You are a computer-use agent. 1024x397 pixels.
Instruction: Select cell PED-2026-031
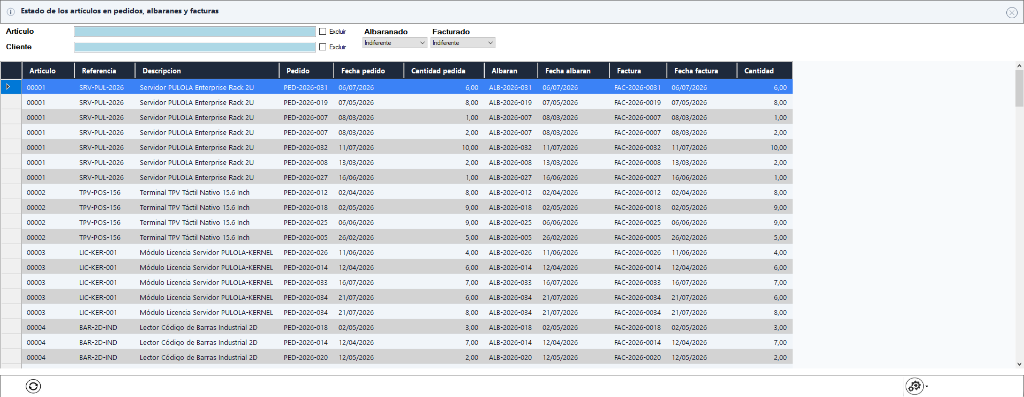pos(306,87)
